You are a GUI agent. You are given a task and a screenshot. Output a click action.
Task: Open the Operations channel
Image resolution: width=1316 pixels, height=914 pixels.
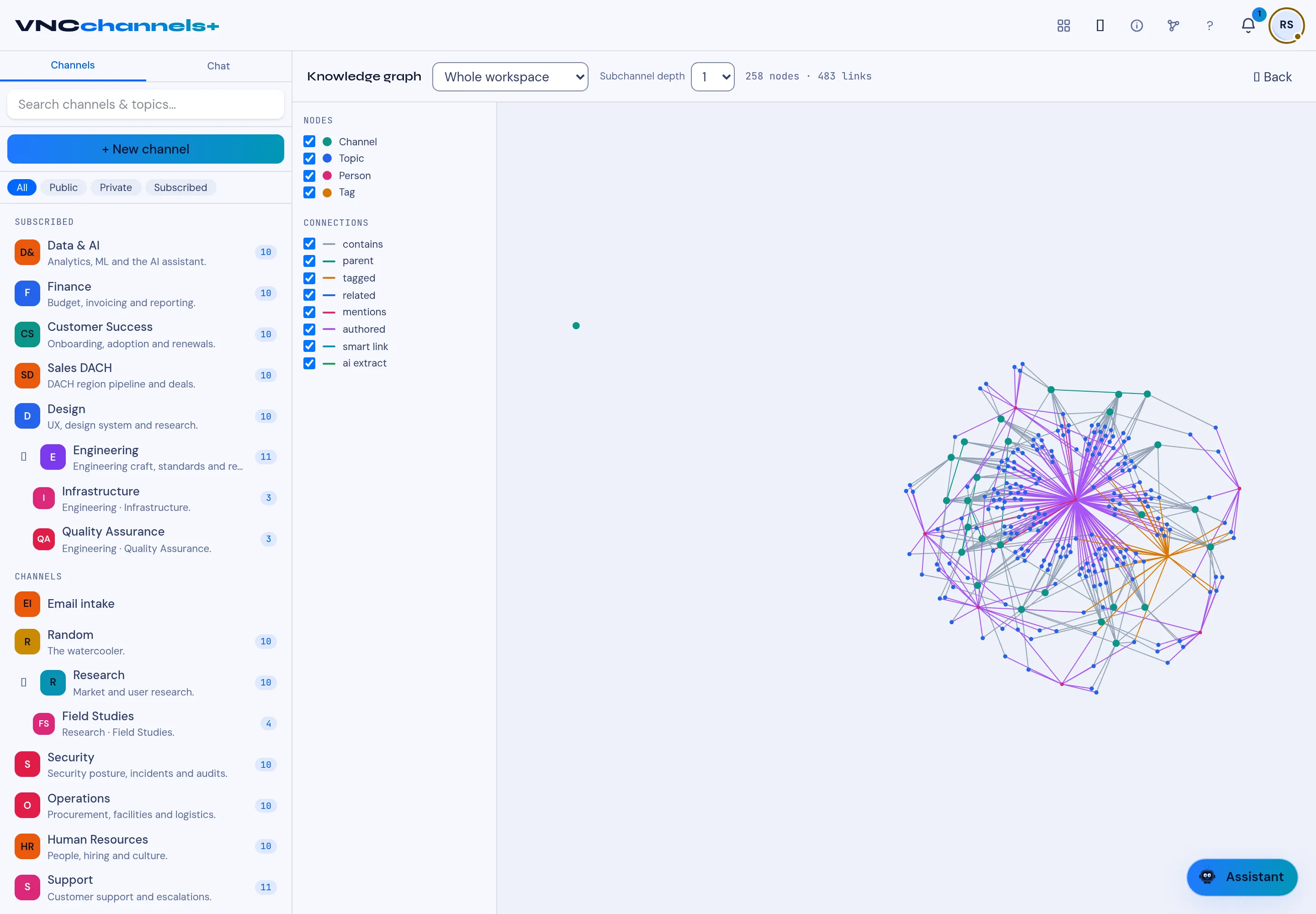[145, 806]
